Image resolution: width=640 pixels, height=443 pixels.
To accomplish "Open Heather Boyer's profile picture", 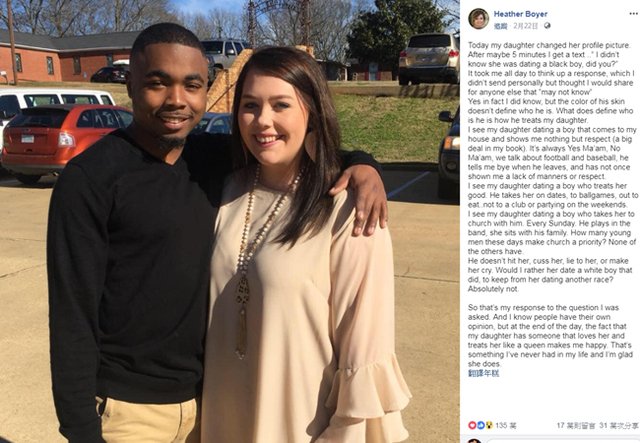I will [478, 19].
